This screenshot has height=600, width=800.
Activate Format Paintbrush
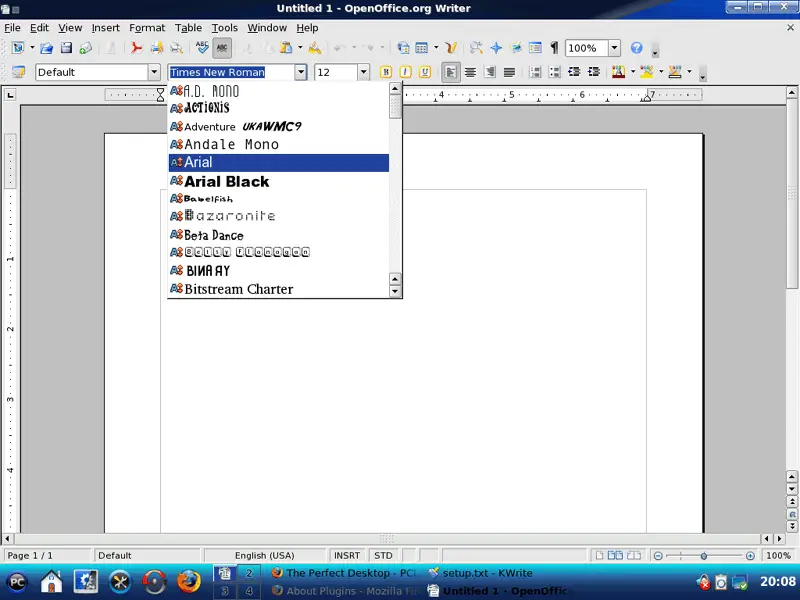tap(315, 48)
